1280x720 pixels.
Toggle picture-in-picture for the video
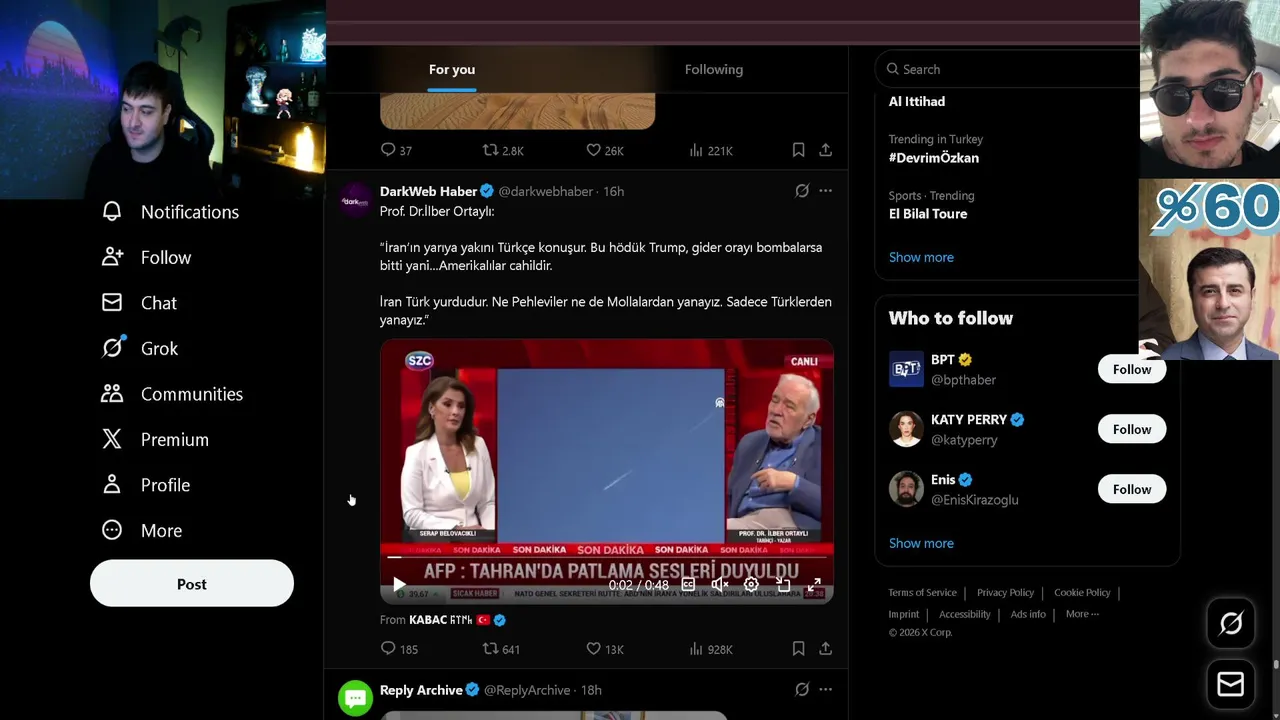click(783, 585)
